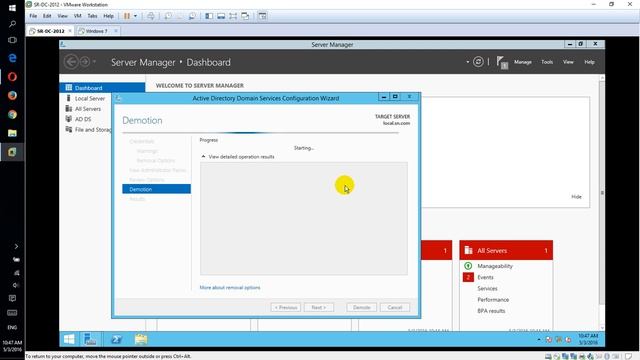Click Cancel in the demotion wizard
This screenshot has height=360, width=640.
pyautogui.click(x=395, y=307)
